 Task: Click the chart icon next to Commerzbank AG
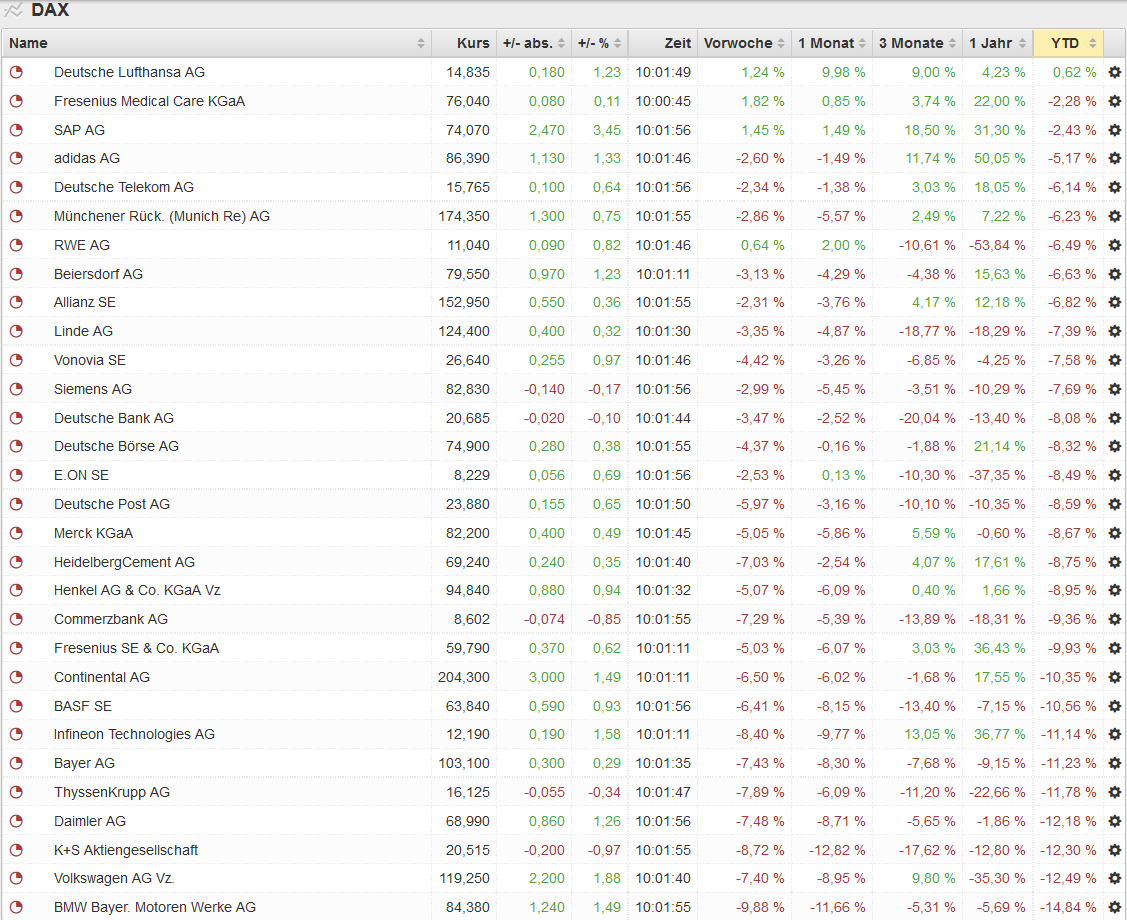(16, 619)
